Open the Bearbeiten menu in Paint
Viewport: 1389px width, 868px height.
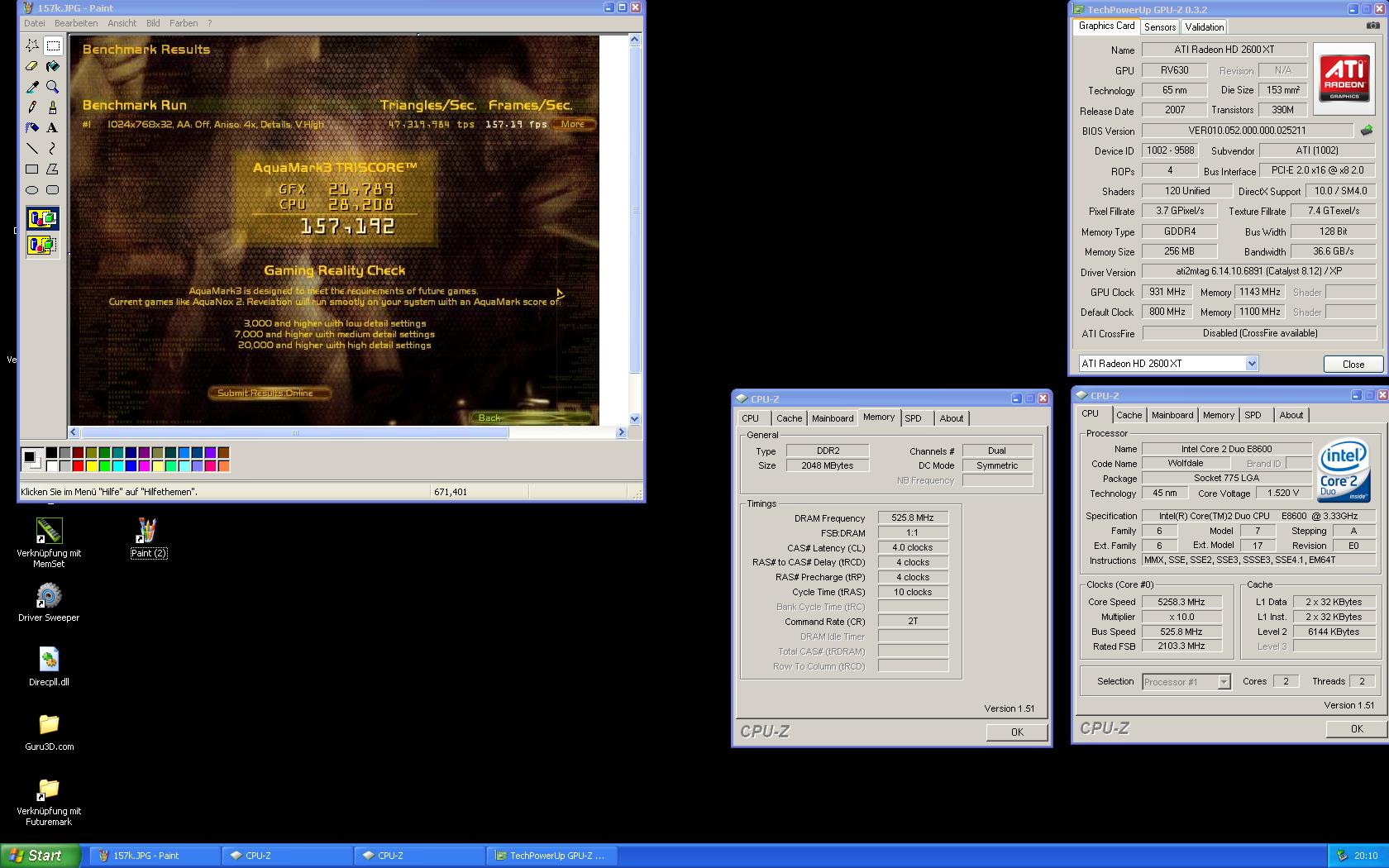[x=76, y=23]
